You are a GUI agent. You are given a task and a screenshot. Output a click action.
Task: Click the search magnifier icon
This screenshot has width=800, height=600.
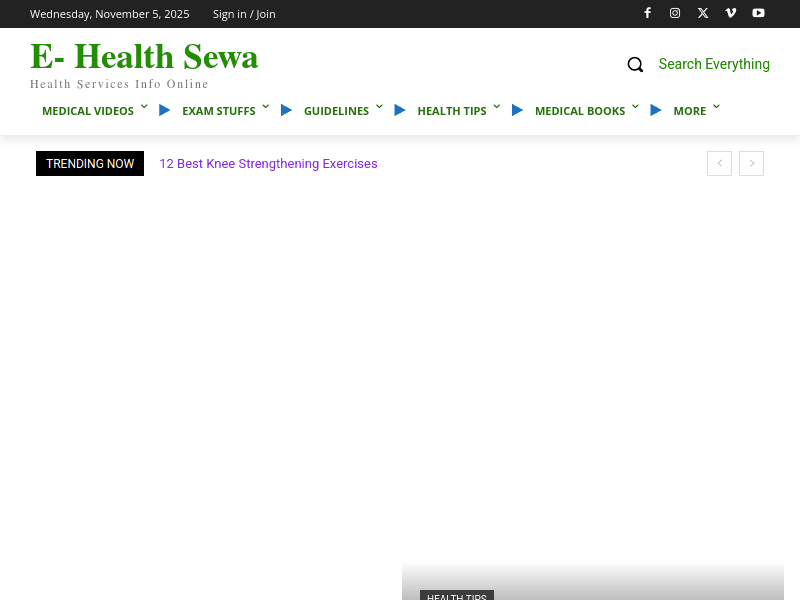635,64
